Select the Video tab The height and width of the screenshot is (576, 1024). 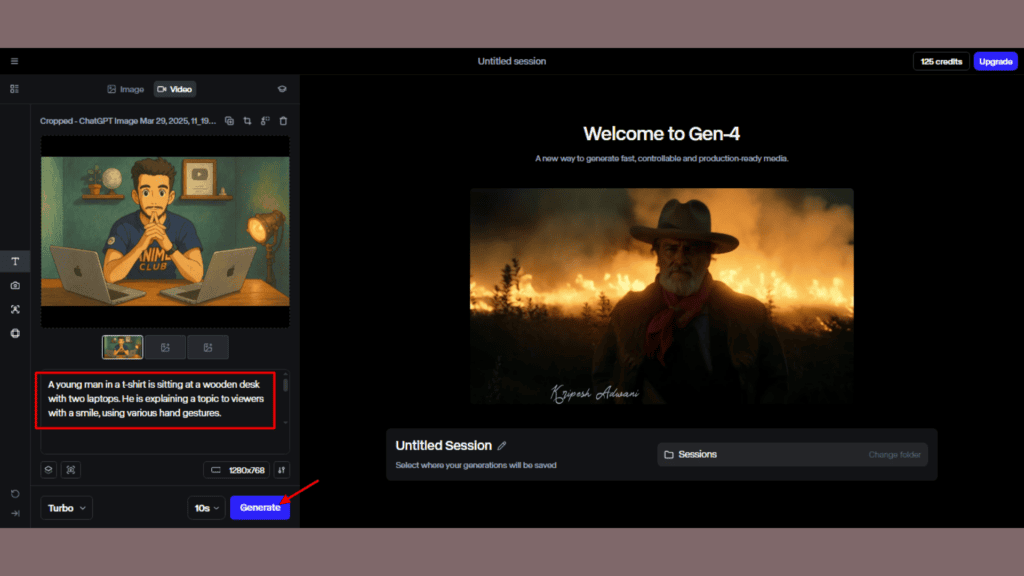(x=174, y=89)
